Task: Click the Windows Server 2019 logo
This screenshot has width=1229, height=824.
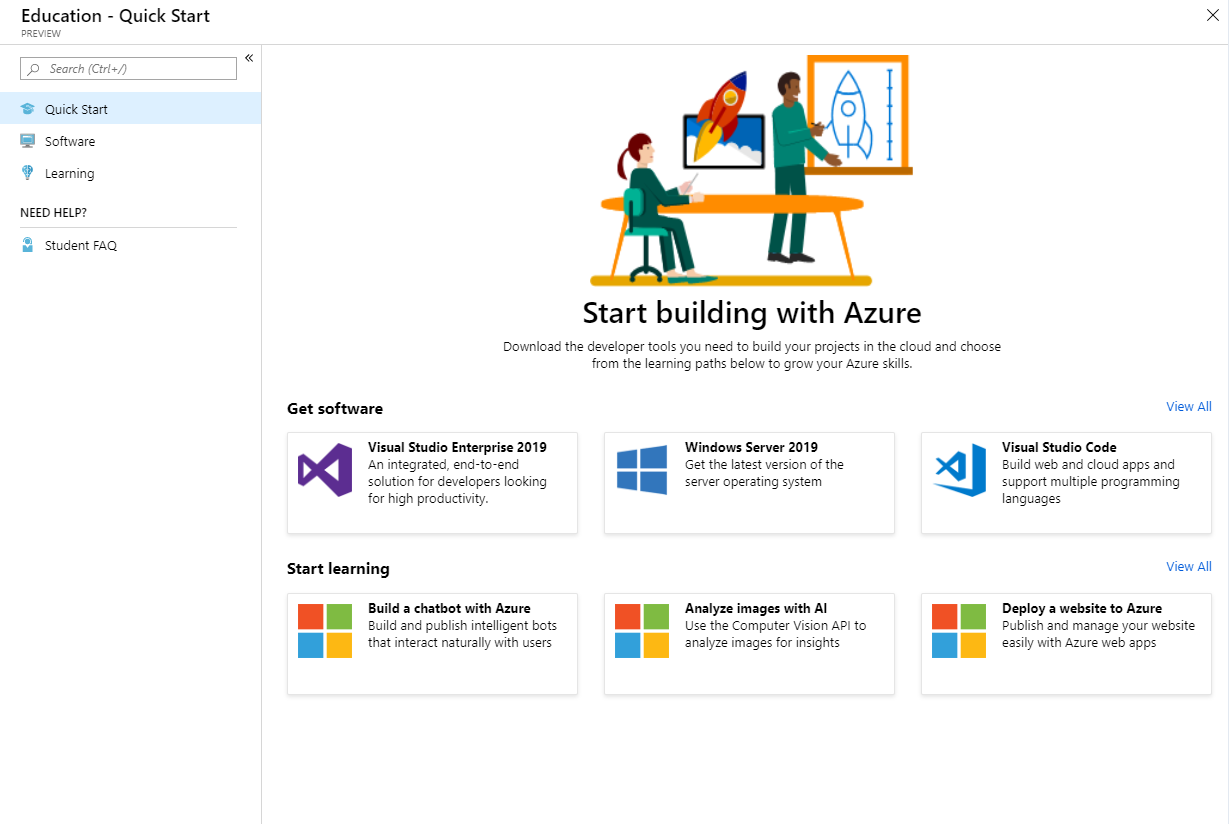Action: pos(642,470)
